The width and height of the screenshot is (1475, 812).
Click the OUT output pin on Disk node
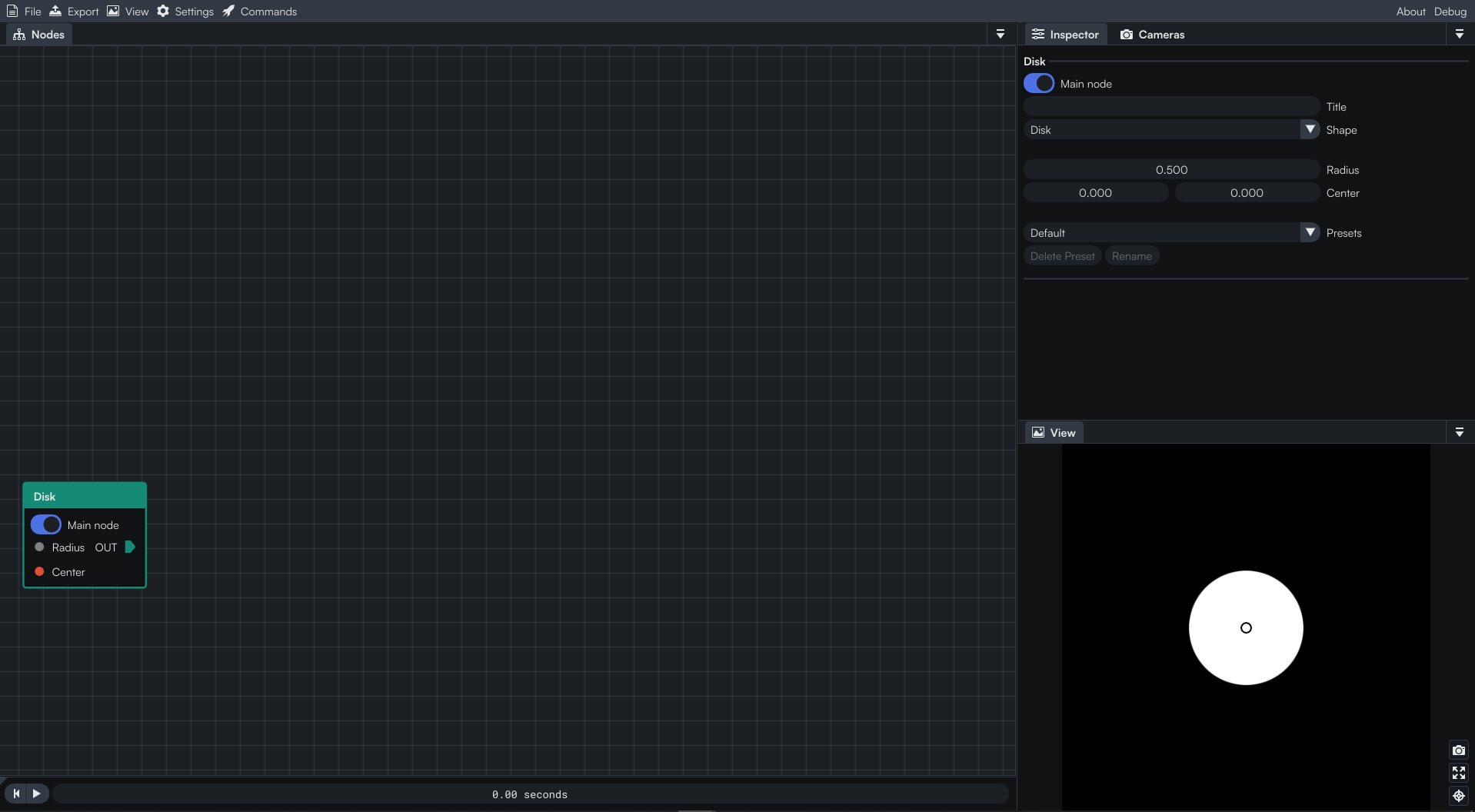[x=130, y=547]
